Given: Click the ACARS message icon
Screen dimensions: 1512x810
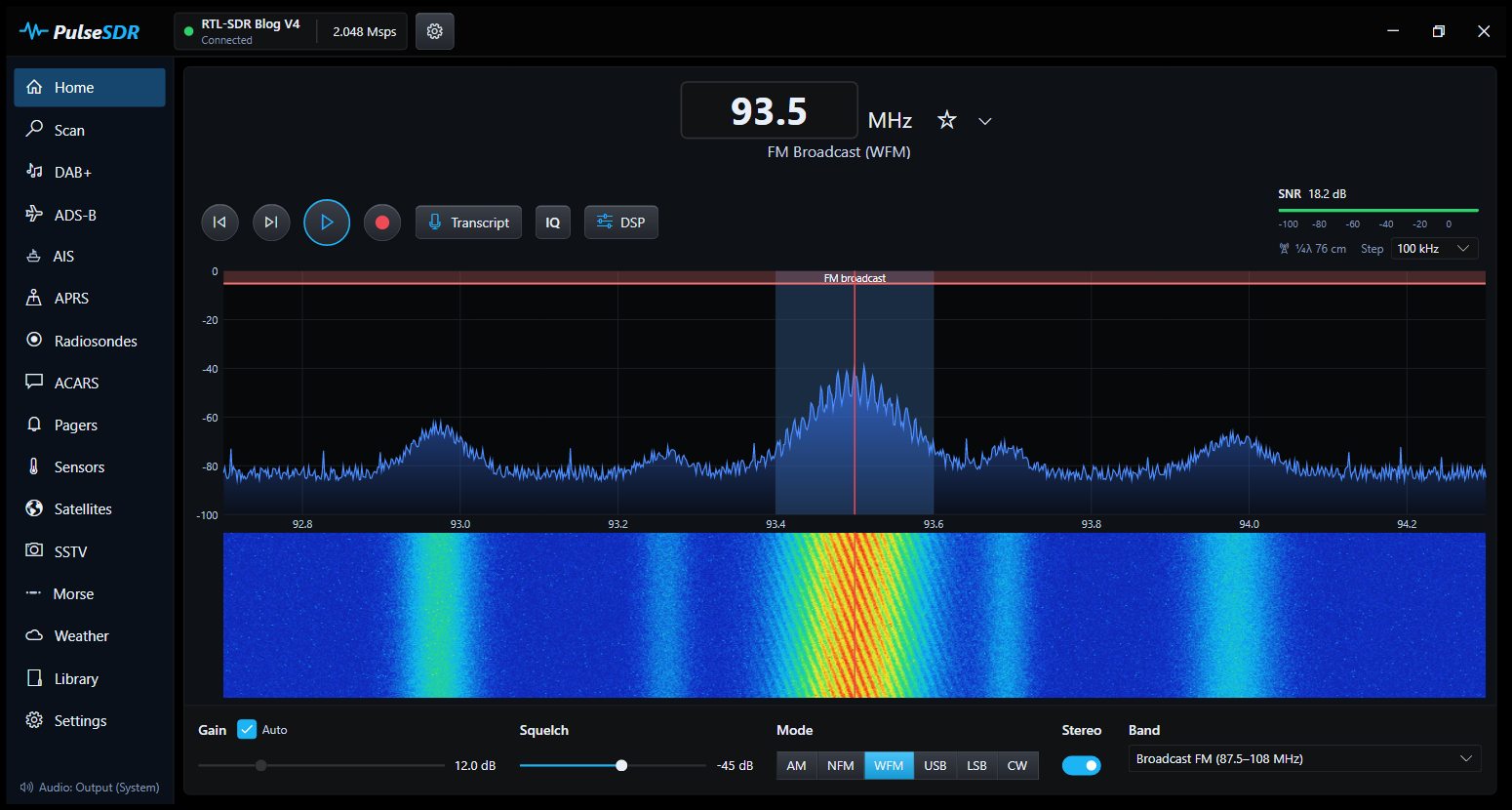Looking at the screenshot, I should coord(34,382).
